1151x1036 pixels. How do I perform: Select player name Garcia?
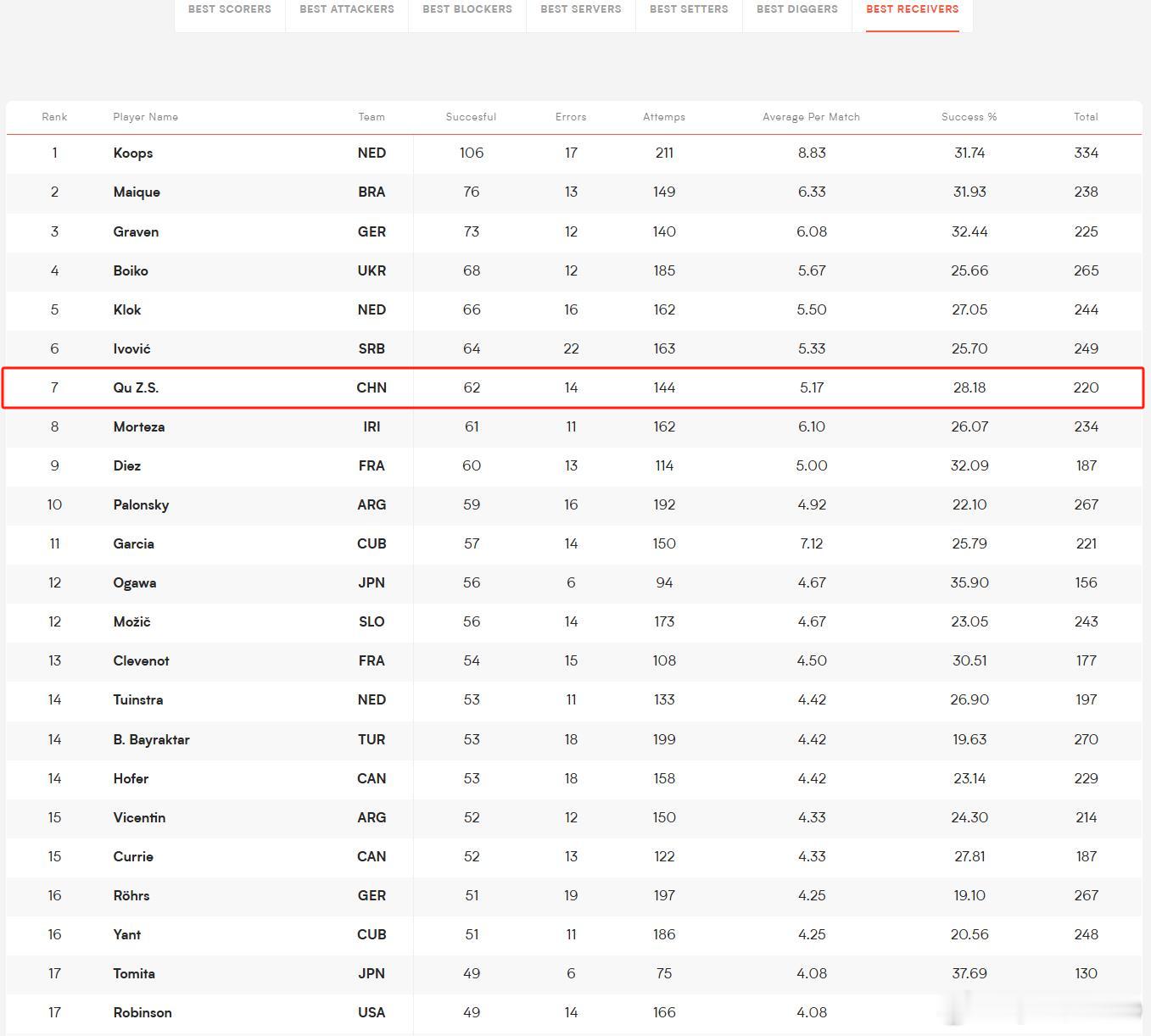click(x=134, y=543)
